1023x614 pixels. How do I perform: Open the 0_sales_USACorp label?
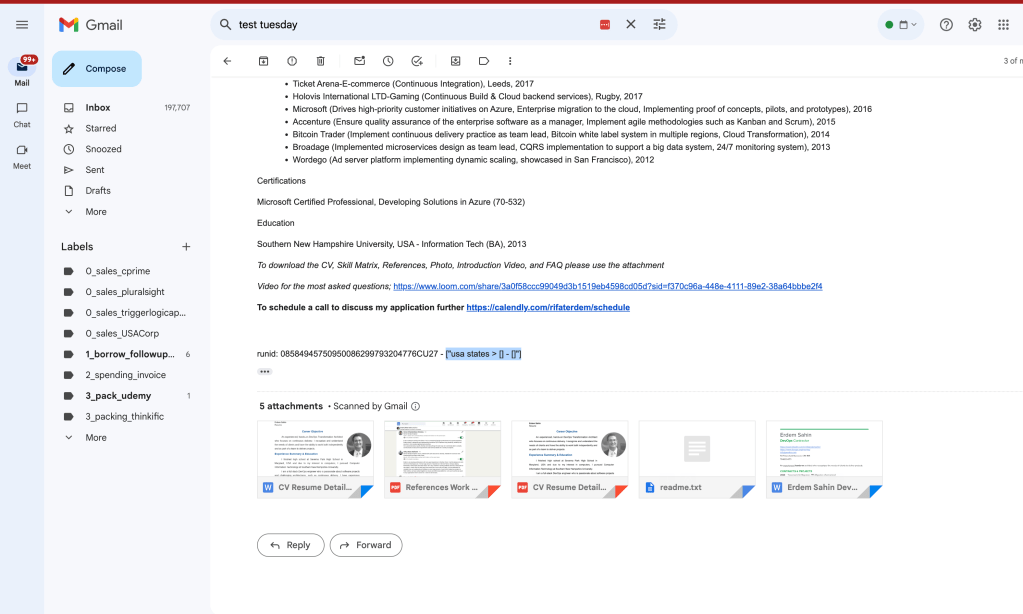coord(126,333)
